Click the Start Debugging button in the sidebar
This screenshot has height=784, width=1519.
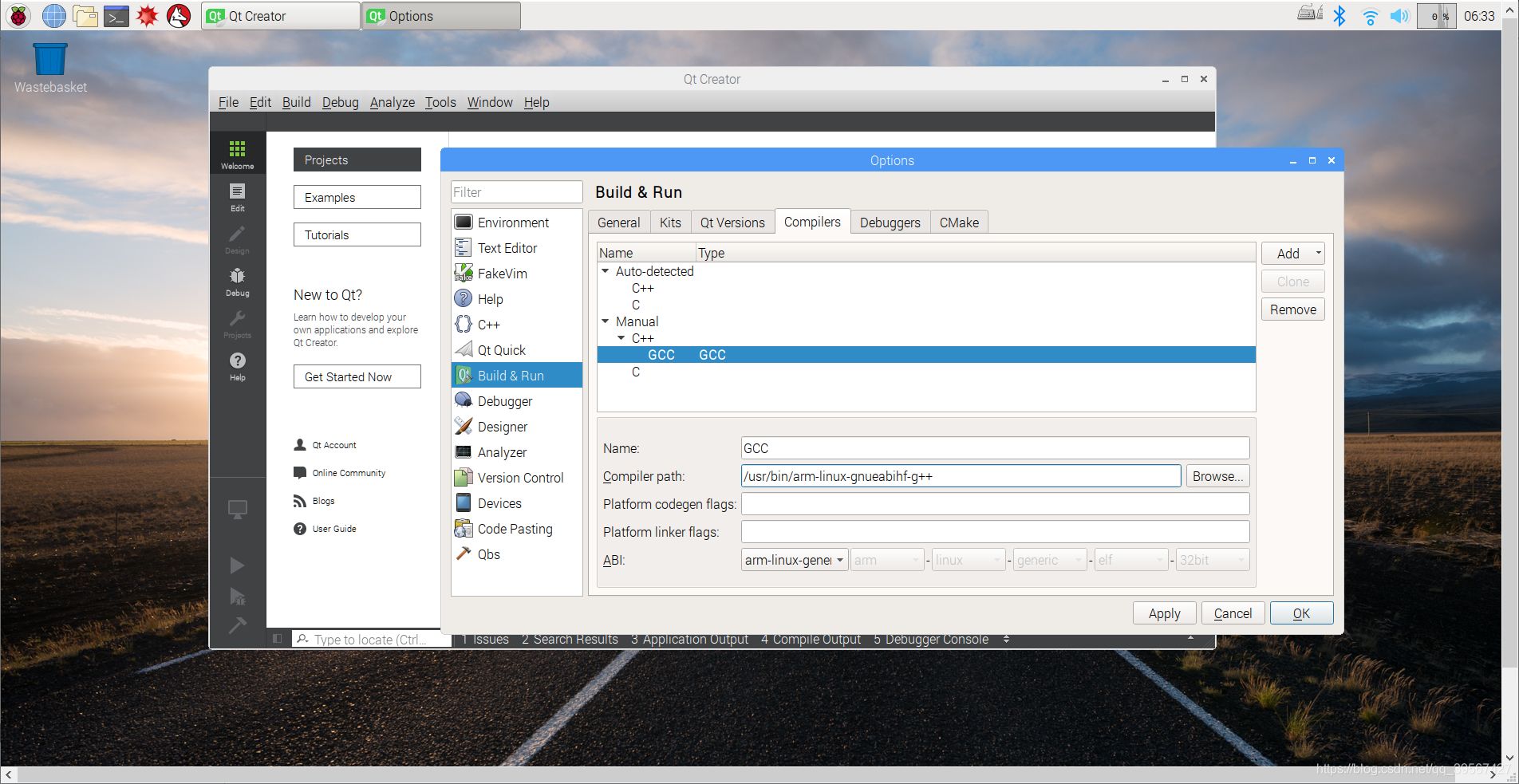237,596
